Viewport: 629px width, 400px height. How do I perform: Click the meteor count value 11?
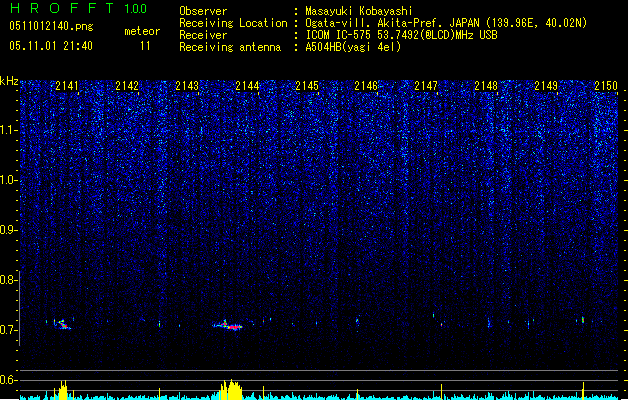point(145,46)
